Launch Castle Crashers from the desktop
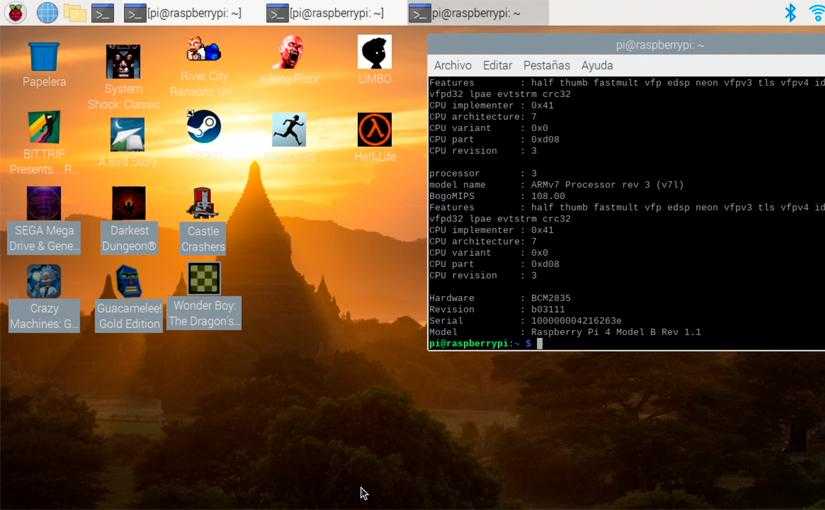 [x=203, y=205]
